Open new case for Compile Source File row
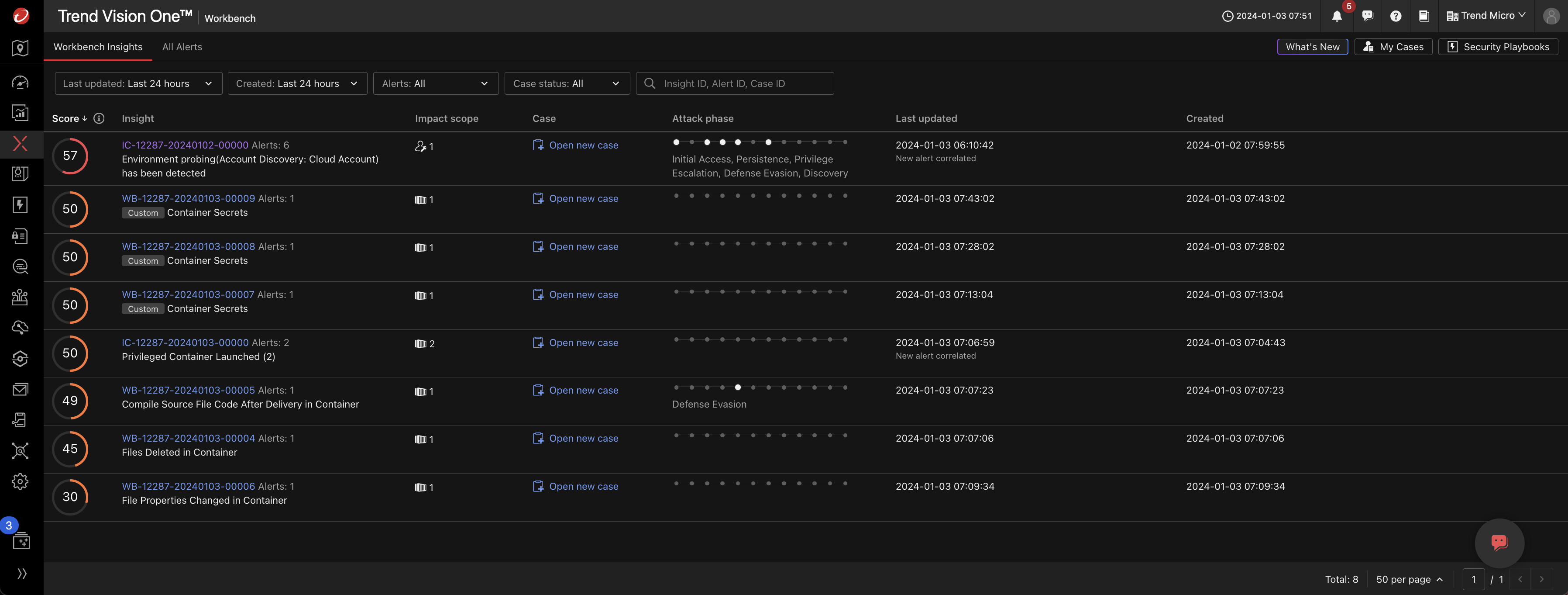 point(576,391)
